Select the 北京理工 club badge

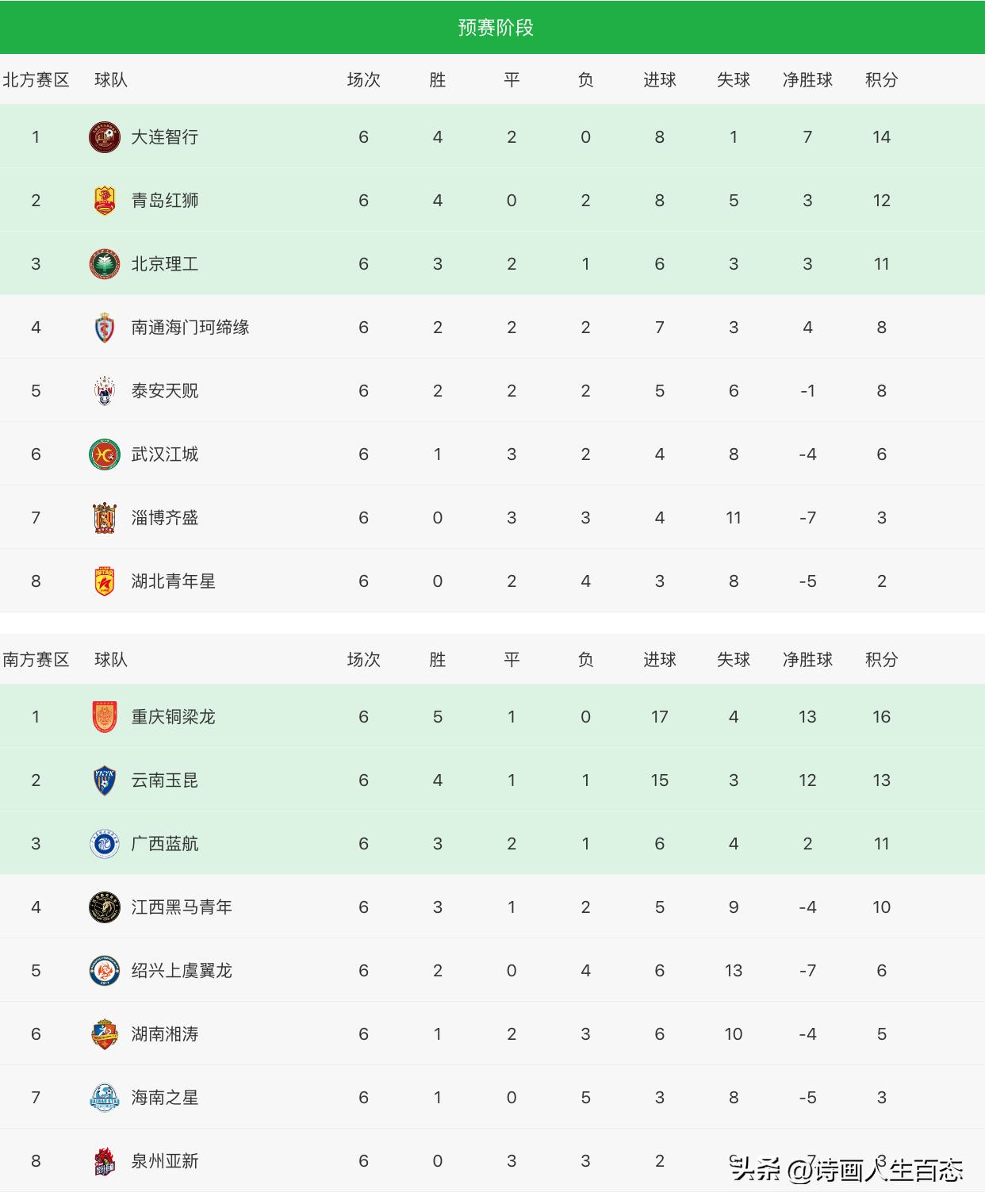(105, 264)
